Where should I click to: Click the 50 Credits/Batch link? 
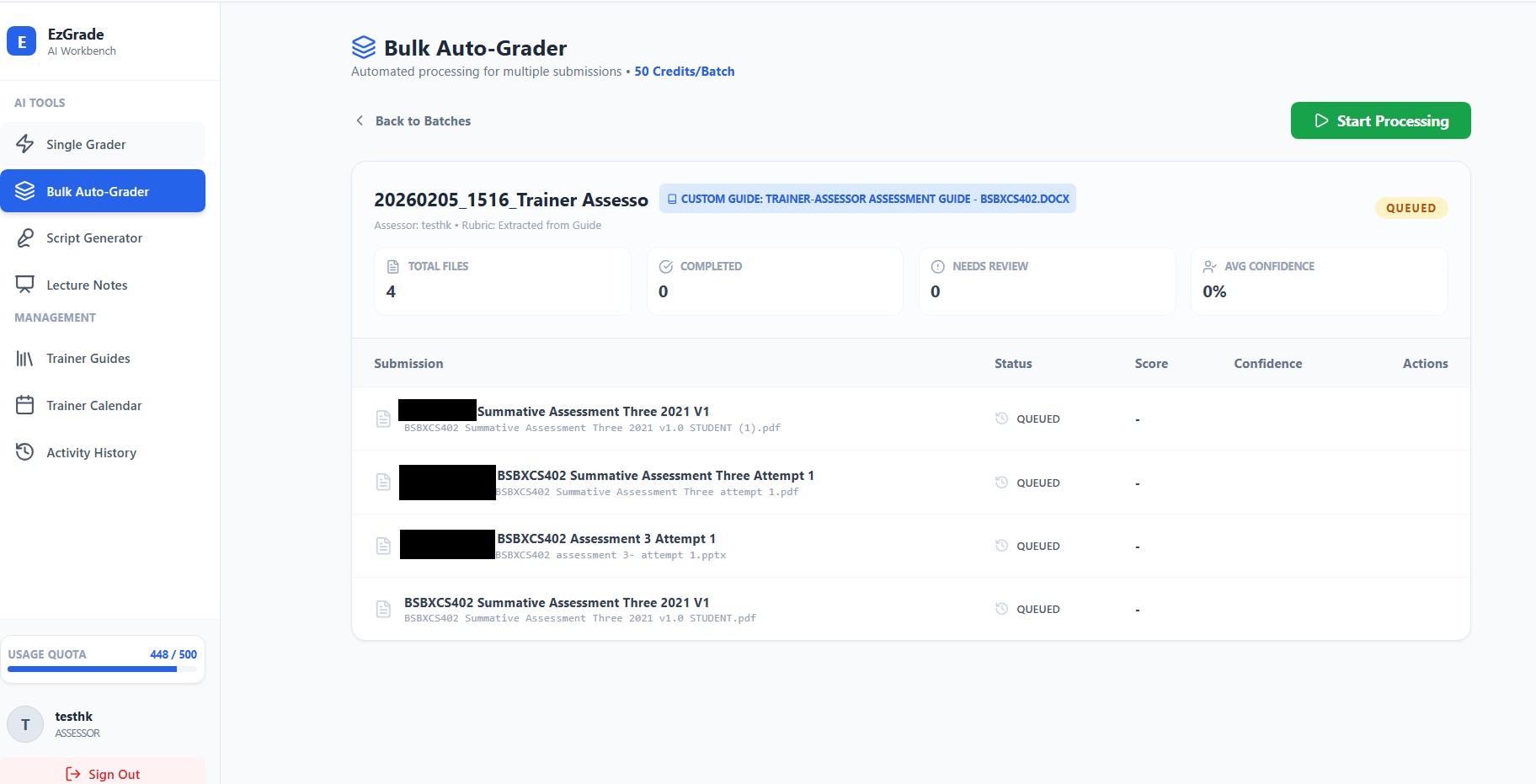[684, 72]
